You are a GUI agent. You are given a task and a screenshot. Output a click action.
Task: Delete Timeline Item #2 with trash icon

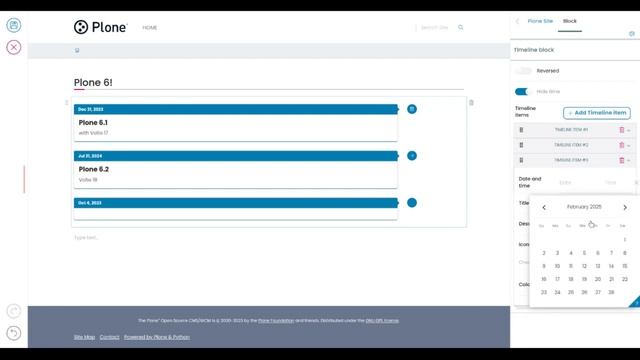click(622, 145)
